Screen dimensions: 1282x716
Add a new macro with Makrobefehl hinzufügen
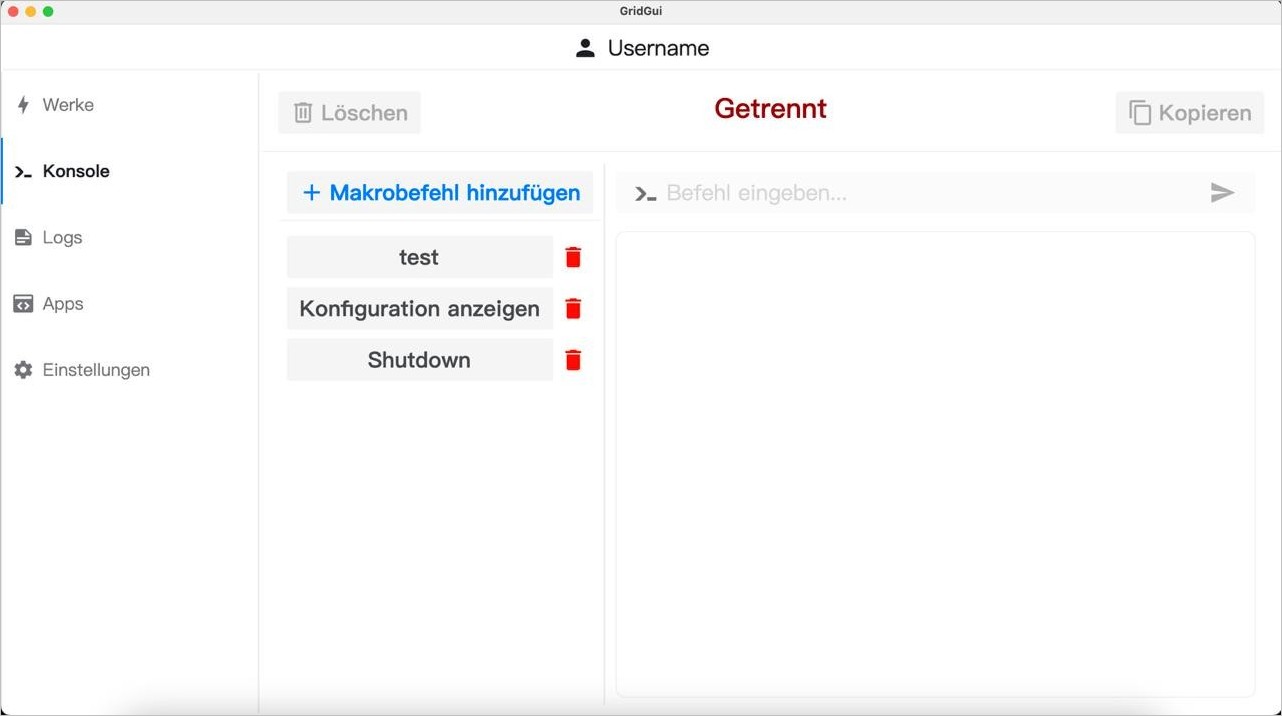440,193
